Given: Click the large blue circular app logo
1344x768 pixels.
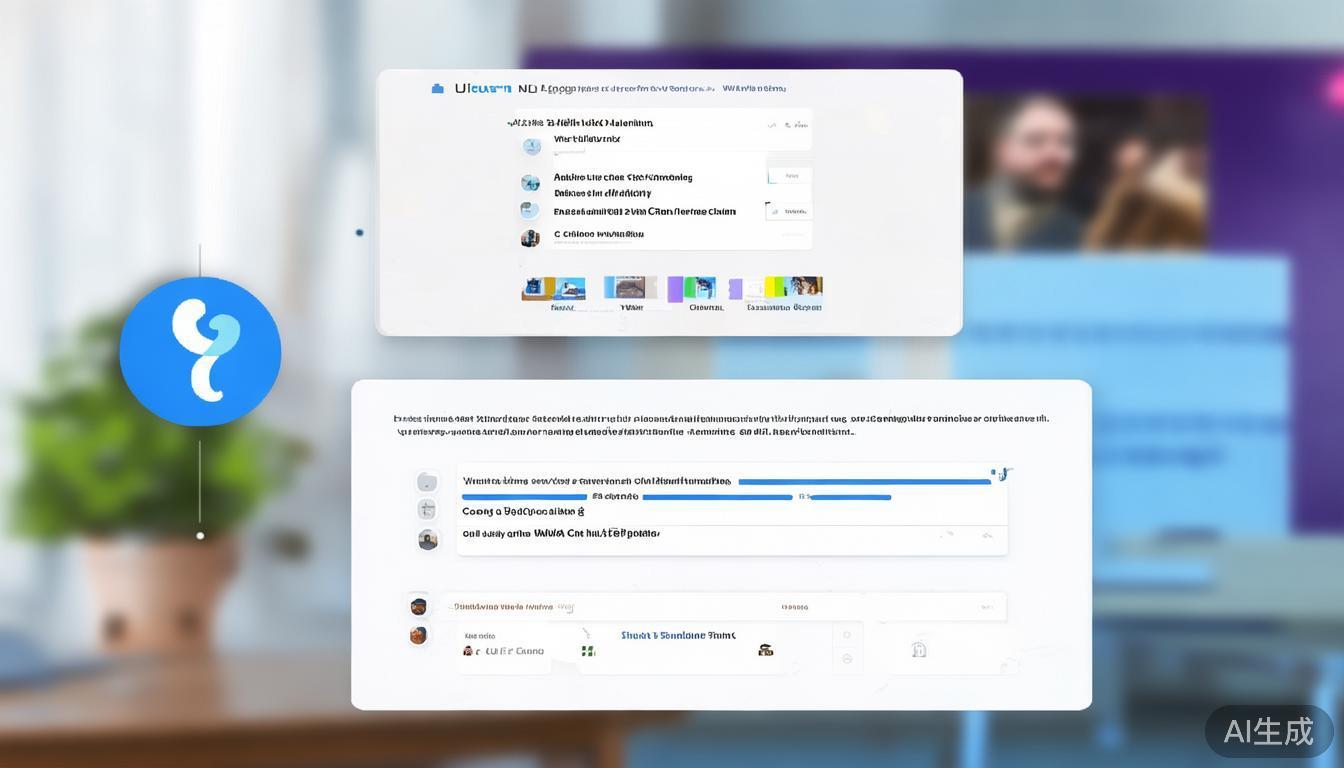Looking at the screenshot, I should pos(200,352).
